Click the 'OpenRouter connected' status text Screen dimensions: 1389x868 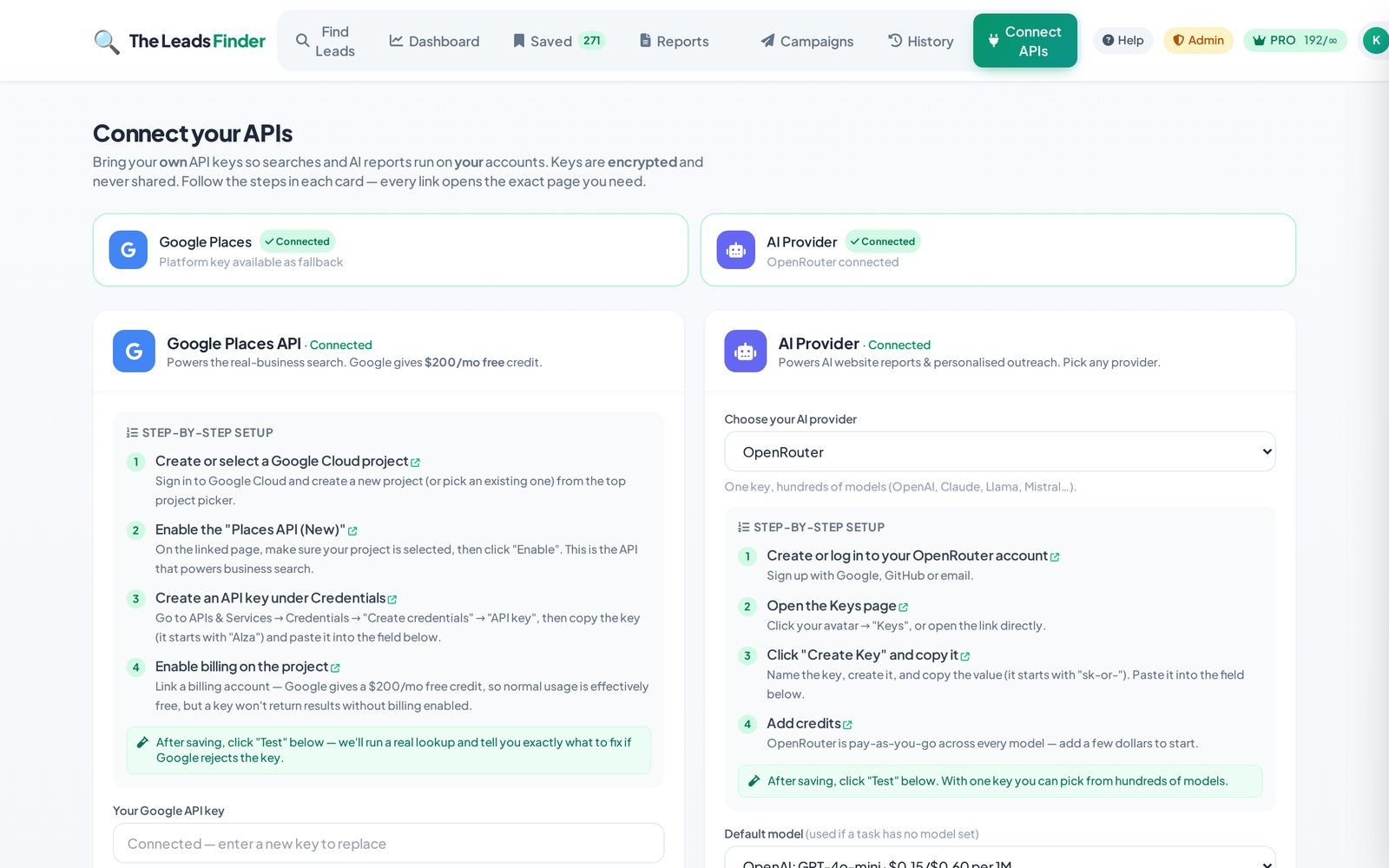[x=833, y=262]
